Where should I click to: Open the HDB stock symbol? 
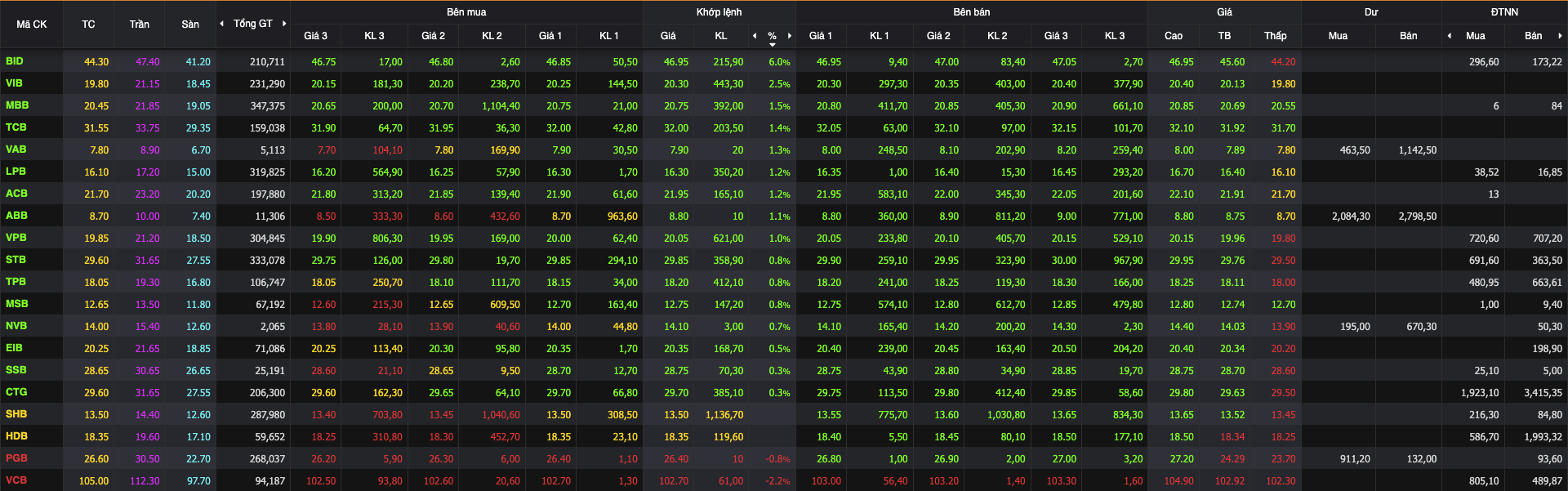[x=16, y=436]
